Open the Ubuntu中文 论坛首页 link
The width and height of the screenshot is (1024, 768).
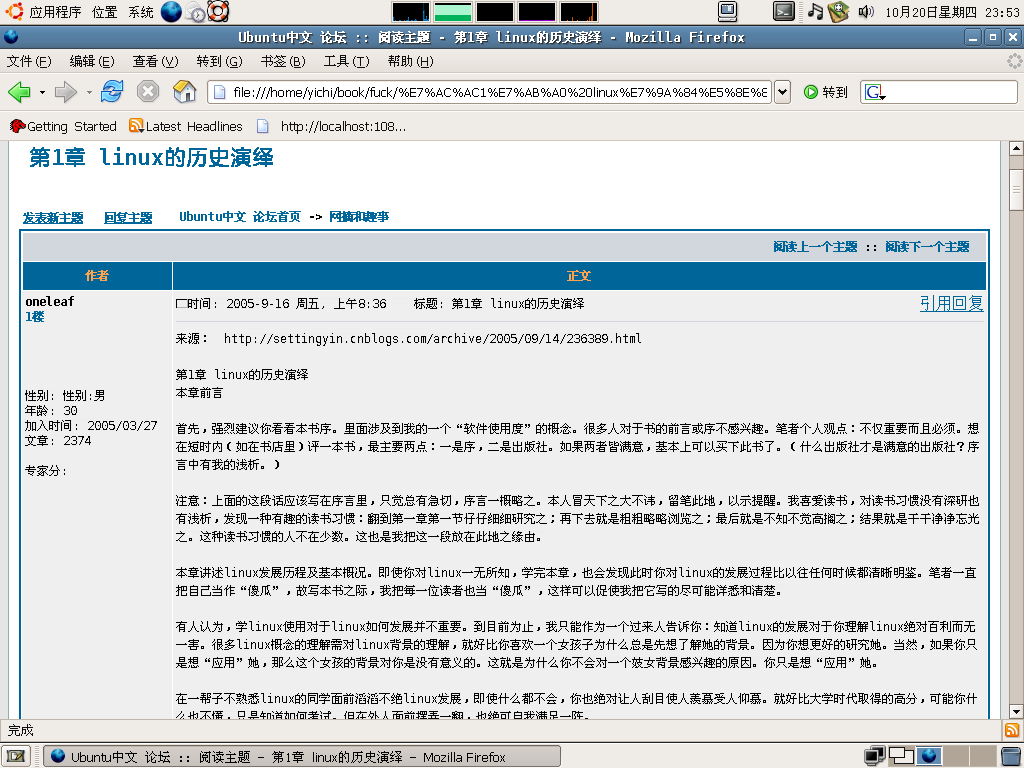(240, 217)
